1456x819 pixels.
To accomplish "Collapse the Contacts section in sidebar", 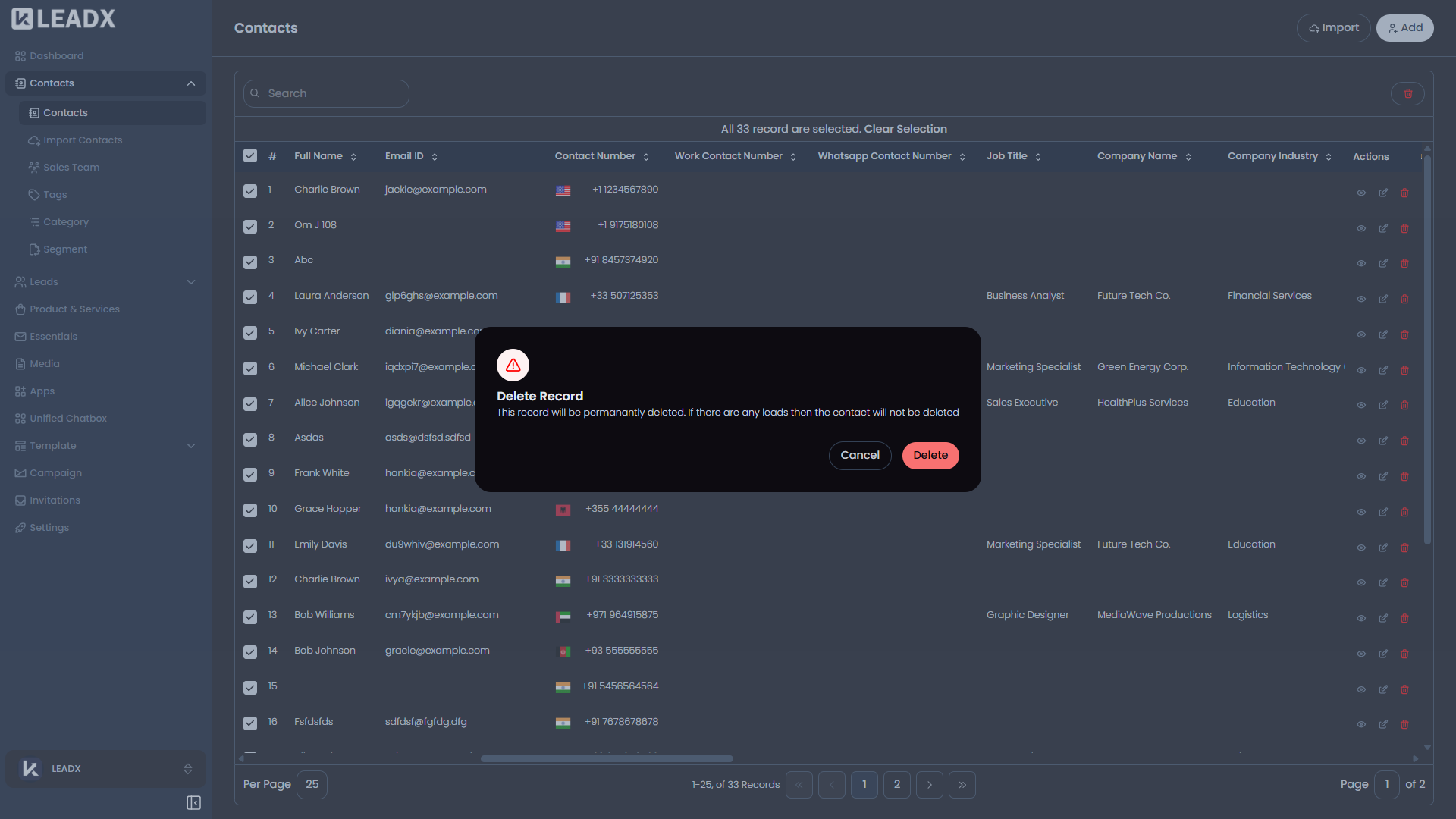I will click(191, 83).
